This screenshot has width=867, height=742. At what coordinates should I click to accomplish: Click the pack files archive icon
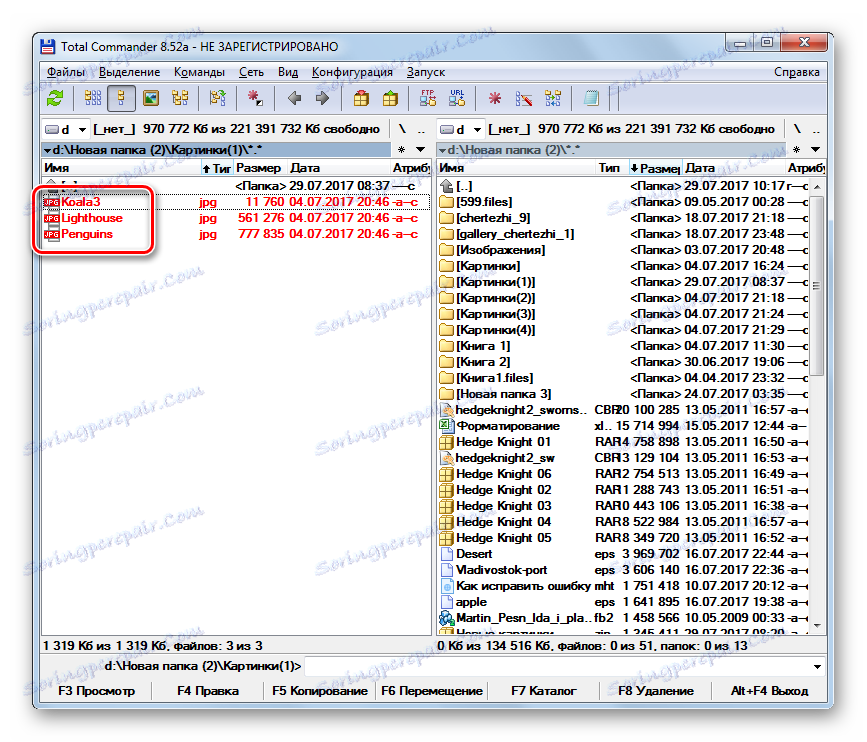tap(361, 98)
